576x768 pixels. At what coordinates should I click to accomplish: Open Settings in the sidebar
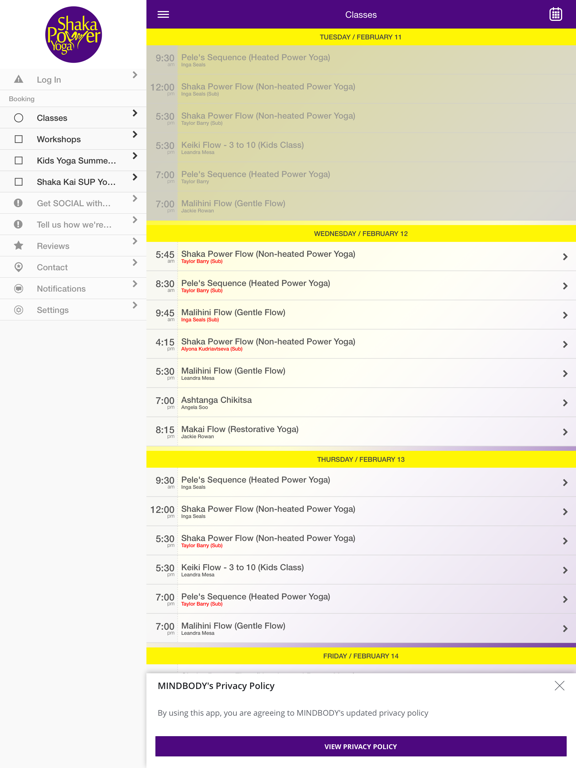point(73,310)
